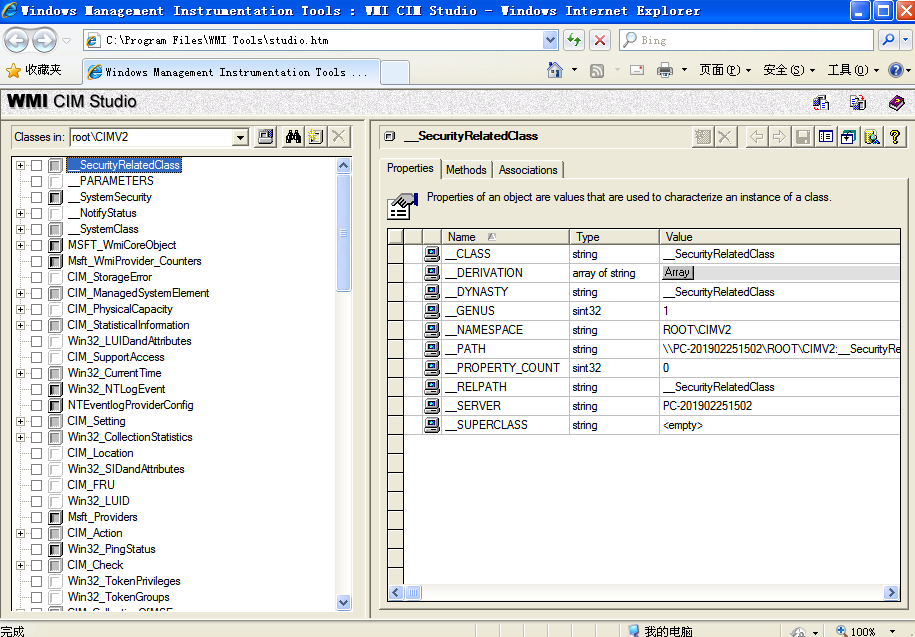
Task: Expand the CIM_Action tree node
Action: (20, 533)
